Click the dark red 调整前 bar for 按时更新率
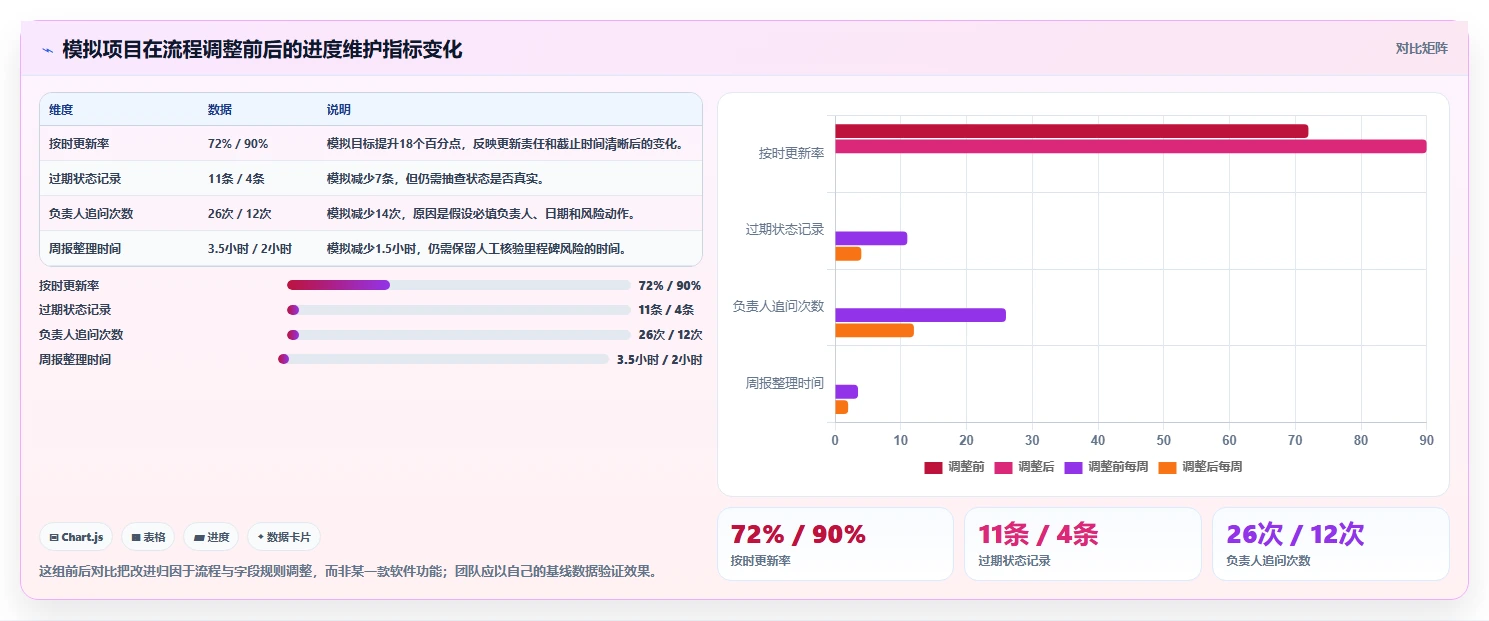The width and height of the screenshot is (1489, 621). 1071,131
